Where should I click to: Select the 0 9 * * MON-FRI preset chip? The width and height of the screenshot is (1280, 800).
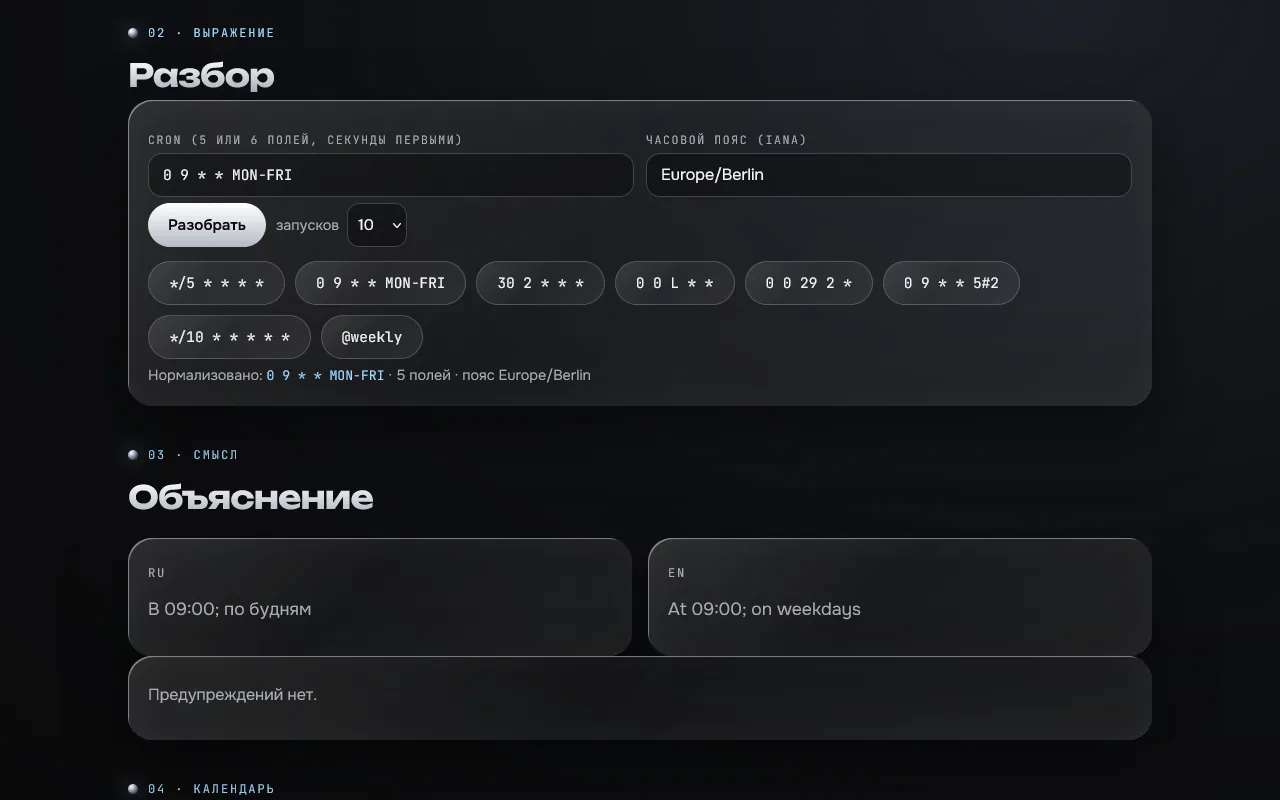pyautogui.click(x=380, y=283)
